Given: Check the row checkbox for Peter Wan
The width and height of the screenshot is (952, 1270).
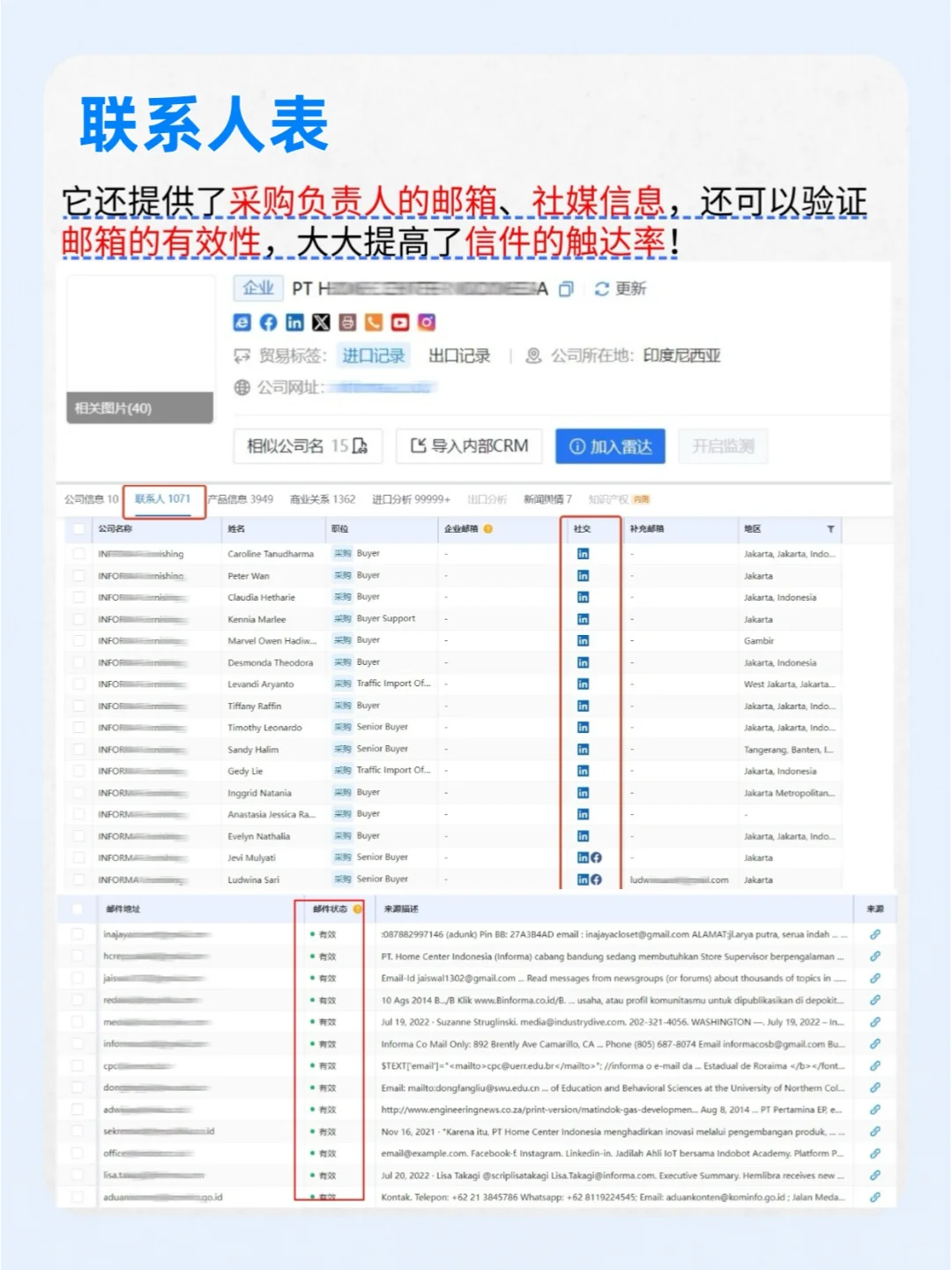Looking at the screenshot, I should click(78, 575).
